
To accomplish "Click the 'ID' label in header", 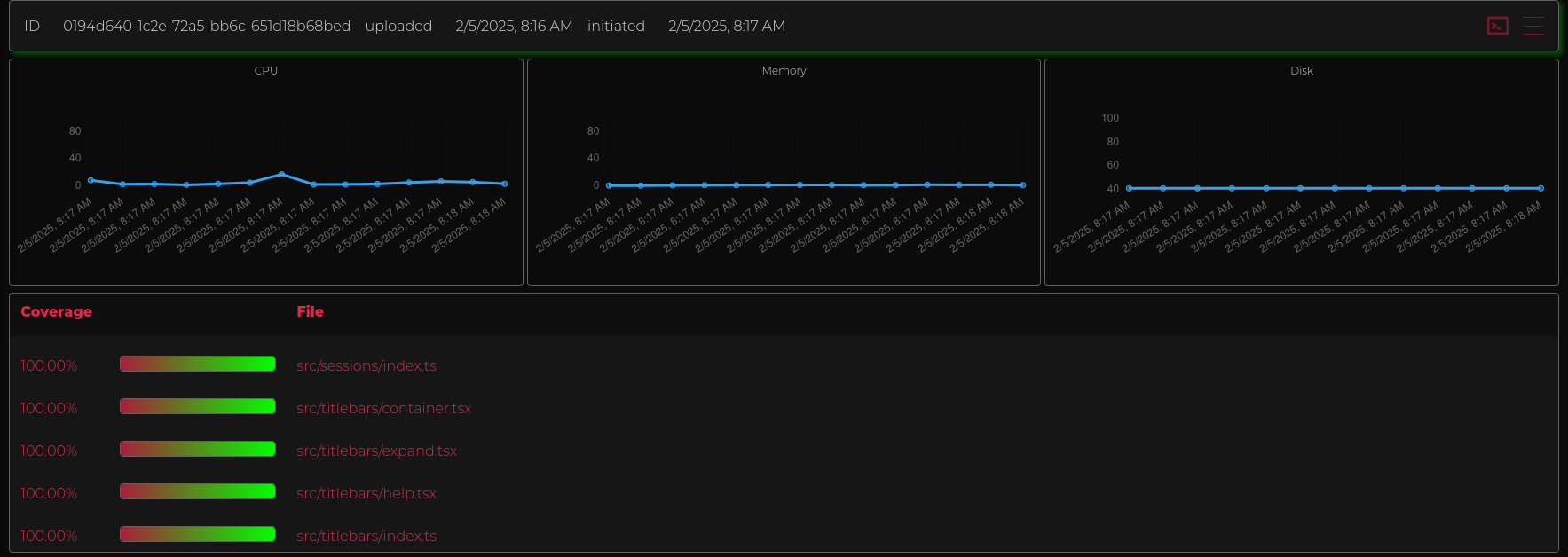I will (32, 27).
